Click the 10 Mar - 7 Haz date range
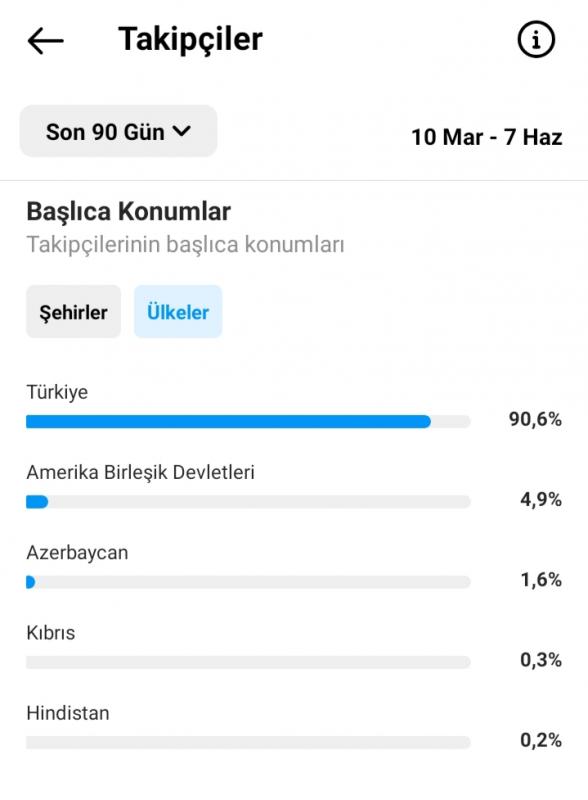Screen dimensions: 588x800 click(487, 137)
